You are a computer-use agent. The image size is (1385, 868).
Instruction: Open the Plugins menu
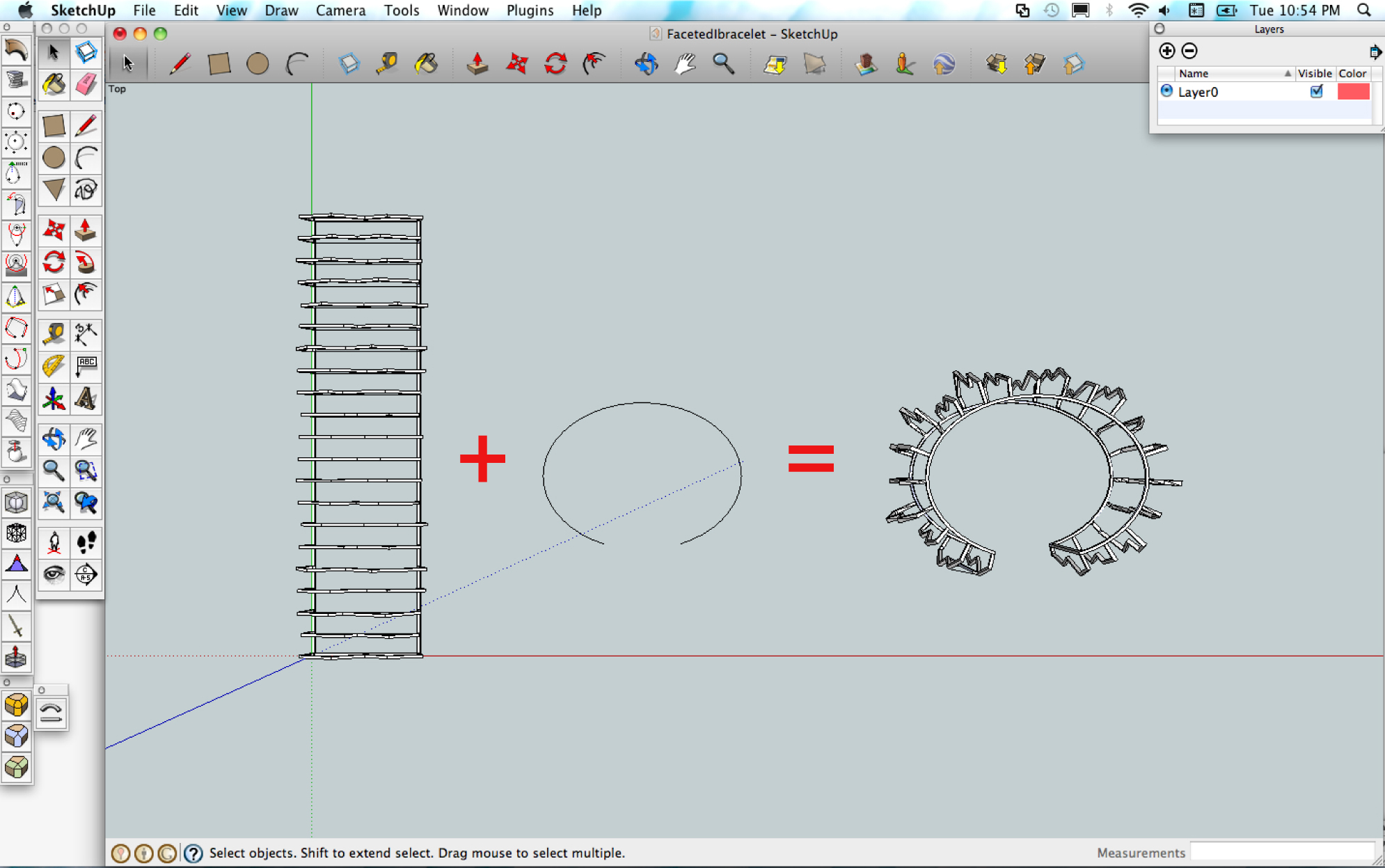coord(530,10)
